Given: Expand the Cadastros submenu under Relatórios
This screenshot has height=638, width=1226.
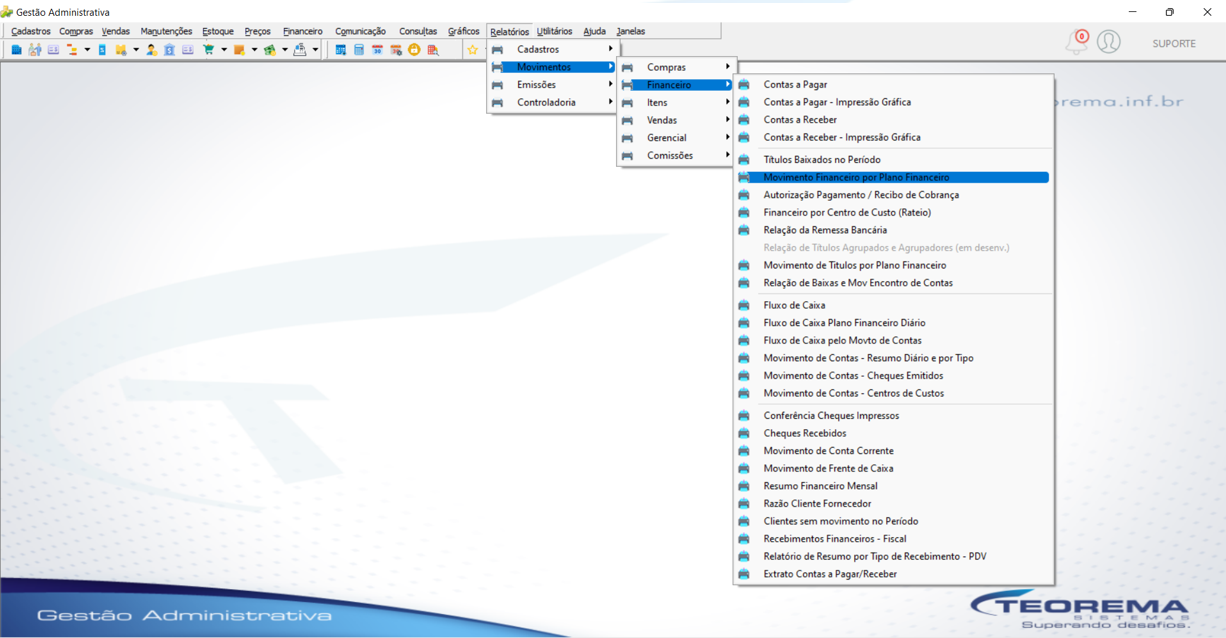Looking at the screenshot, I should tap(553, 49).
